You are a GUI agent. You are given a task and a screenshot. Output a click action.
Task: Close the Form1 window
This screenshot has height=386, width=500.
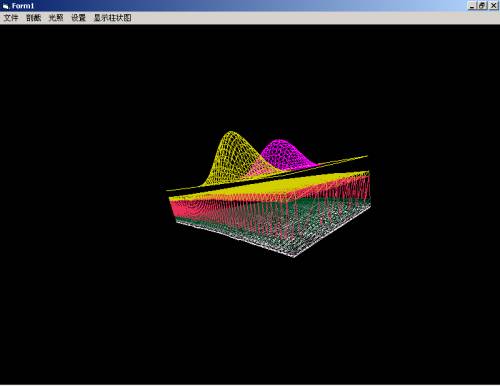[x=494, y=6]
